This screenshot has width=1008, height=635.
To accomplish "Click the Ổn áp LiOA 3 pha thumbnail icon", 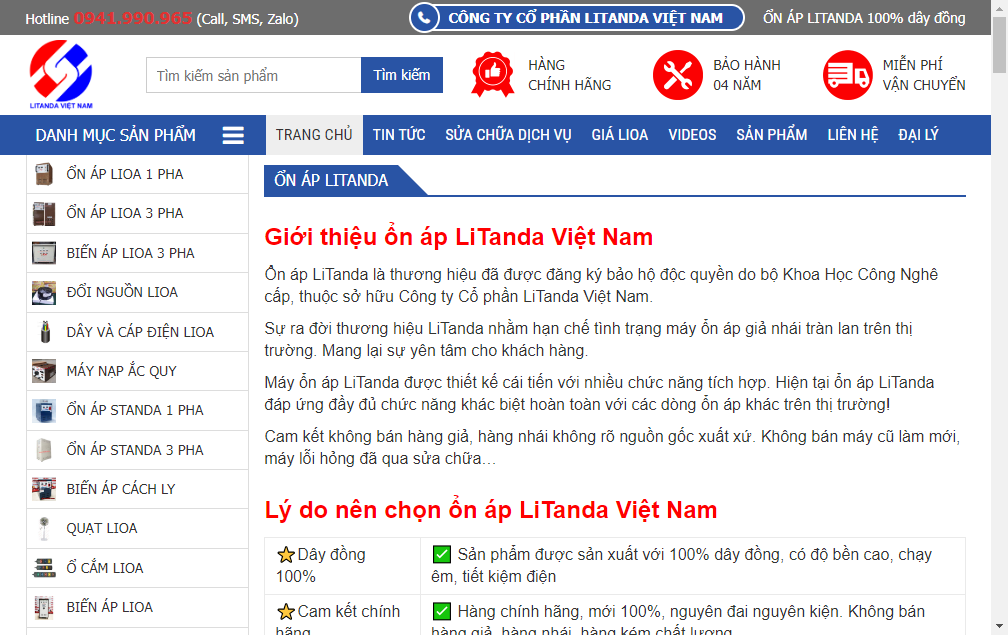I will (x=44, y=213).
